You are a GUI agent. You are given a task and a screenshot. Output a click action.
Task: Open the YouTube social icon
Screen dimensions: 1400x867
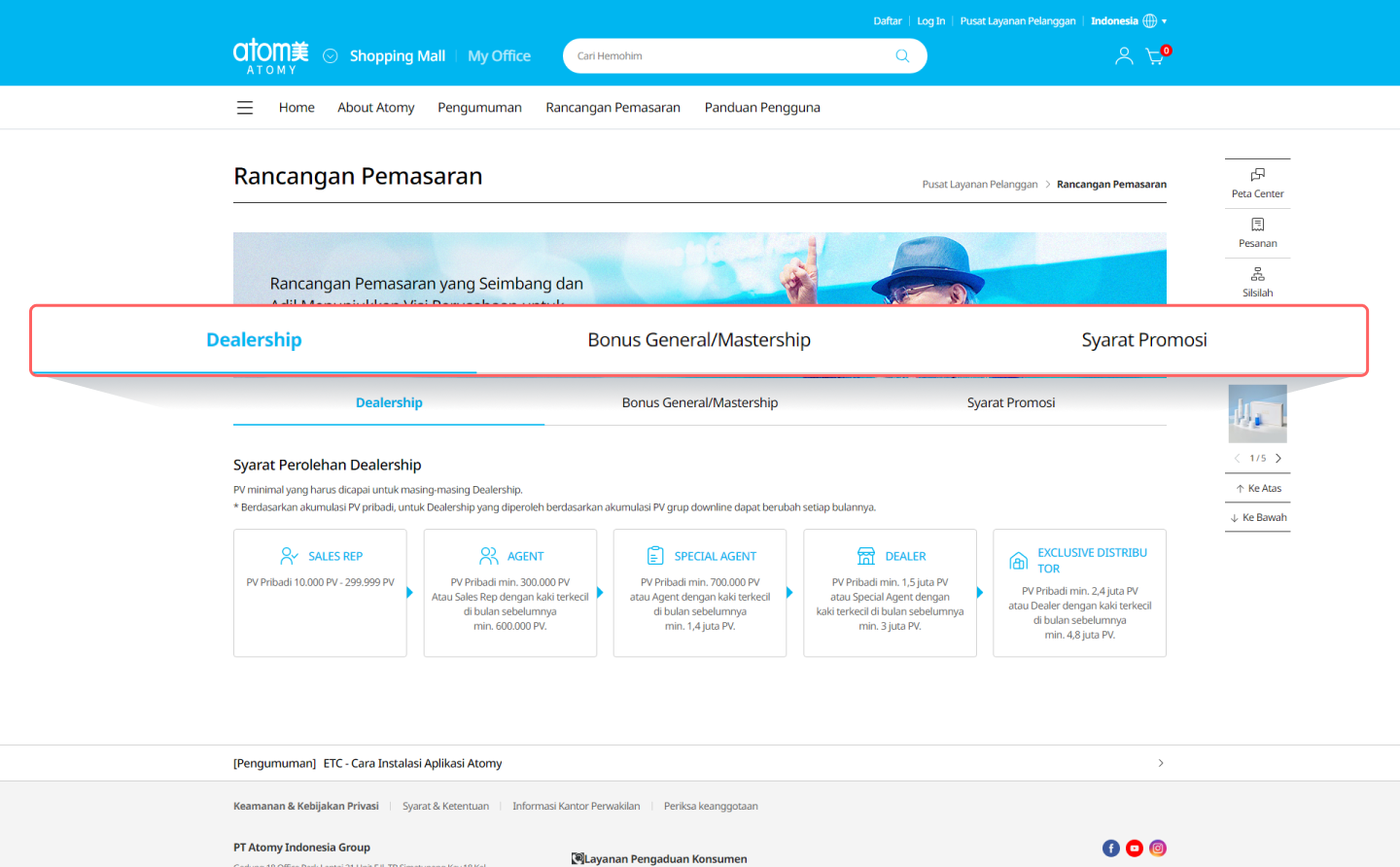point(1135,849)
